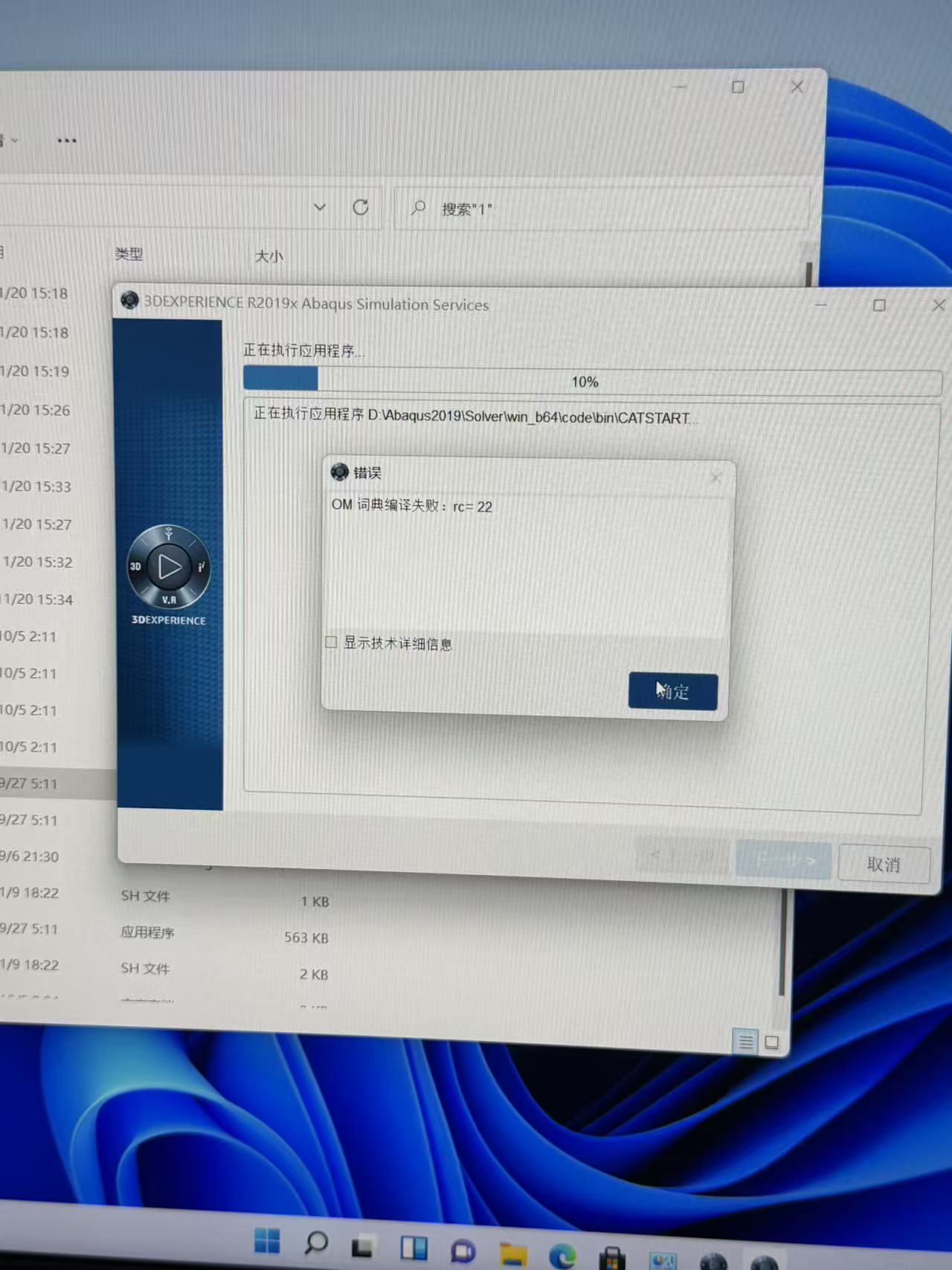Maximize the Abaqus Simulation Services window
The height and width of the screenshot is (1270, 952).
click(879, 305)
